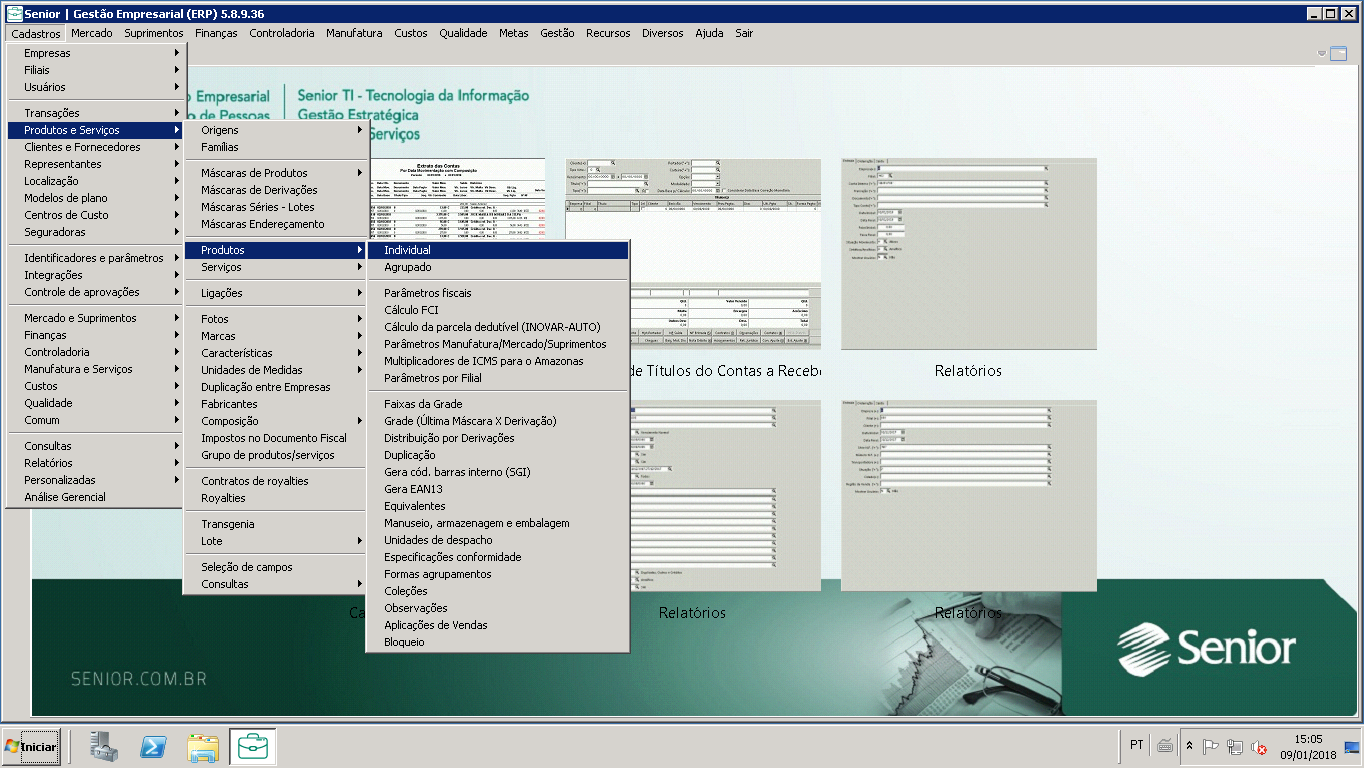
Task: Select Fabricantes menu item
Action: point(276,404)
